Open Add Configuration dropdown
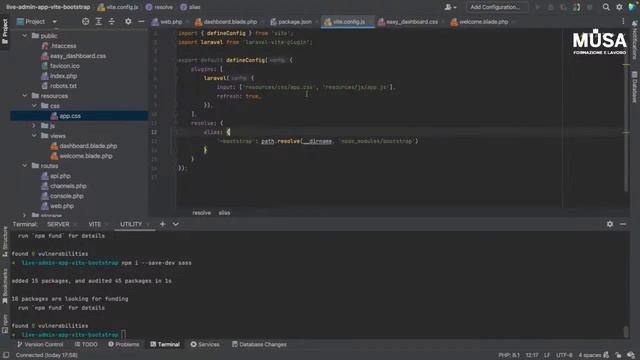 tap(497, 7)
